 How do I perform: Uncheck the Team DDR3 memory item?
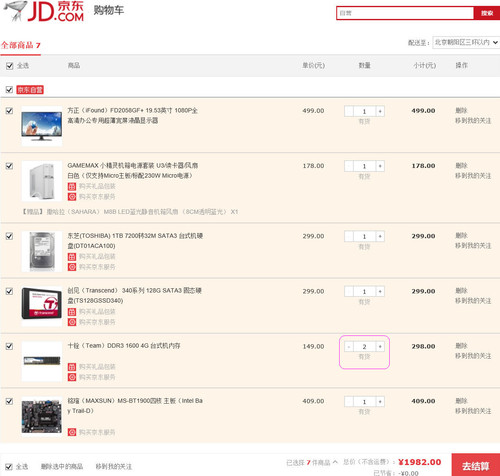click(9, 346)
